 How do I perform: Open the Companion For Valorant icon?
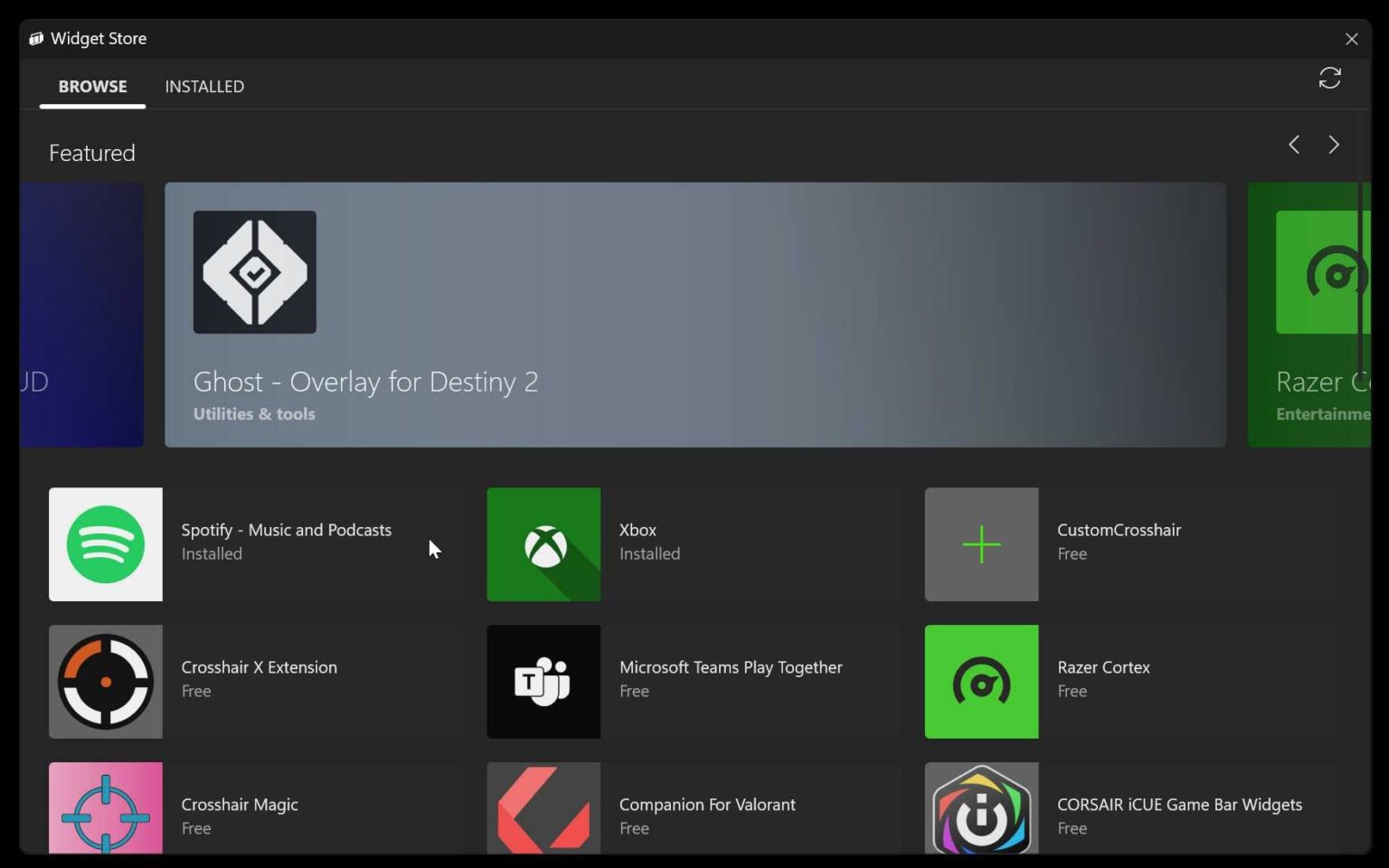tap(543, 807)
